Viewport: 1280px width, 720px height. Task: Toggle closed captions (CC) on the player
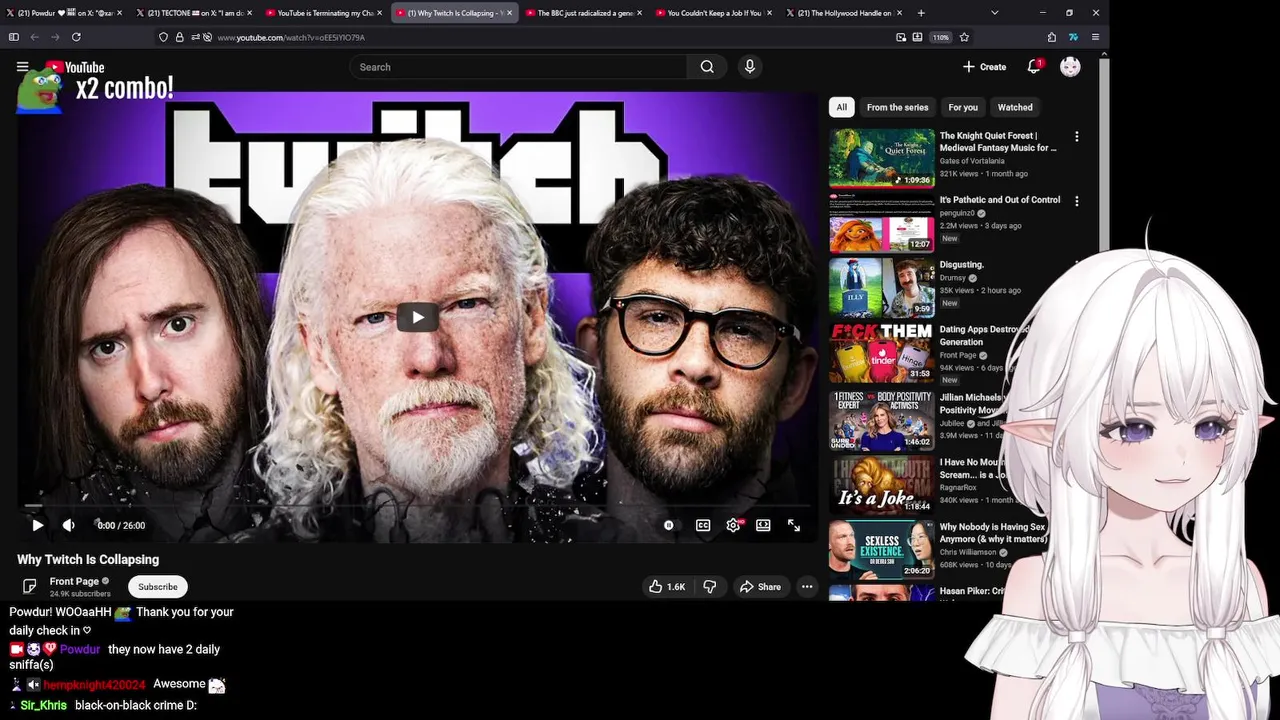tap(703, 525)
